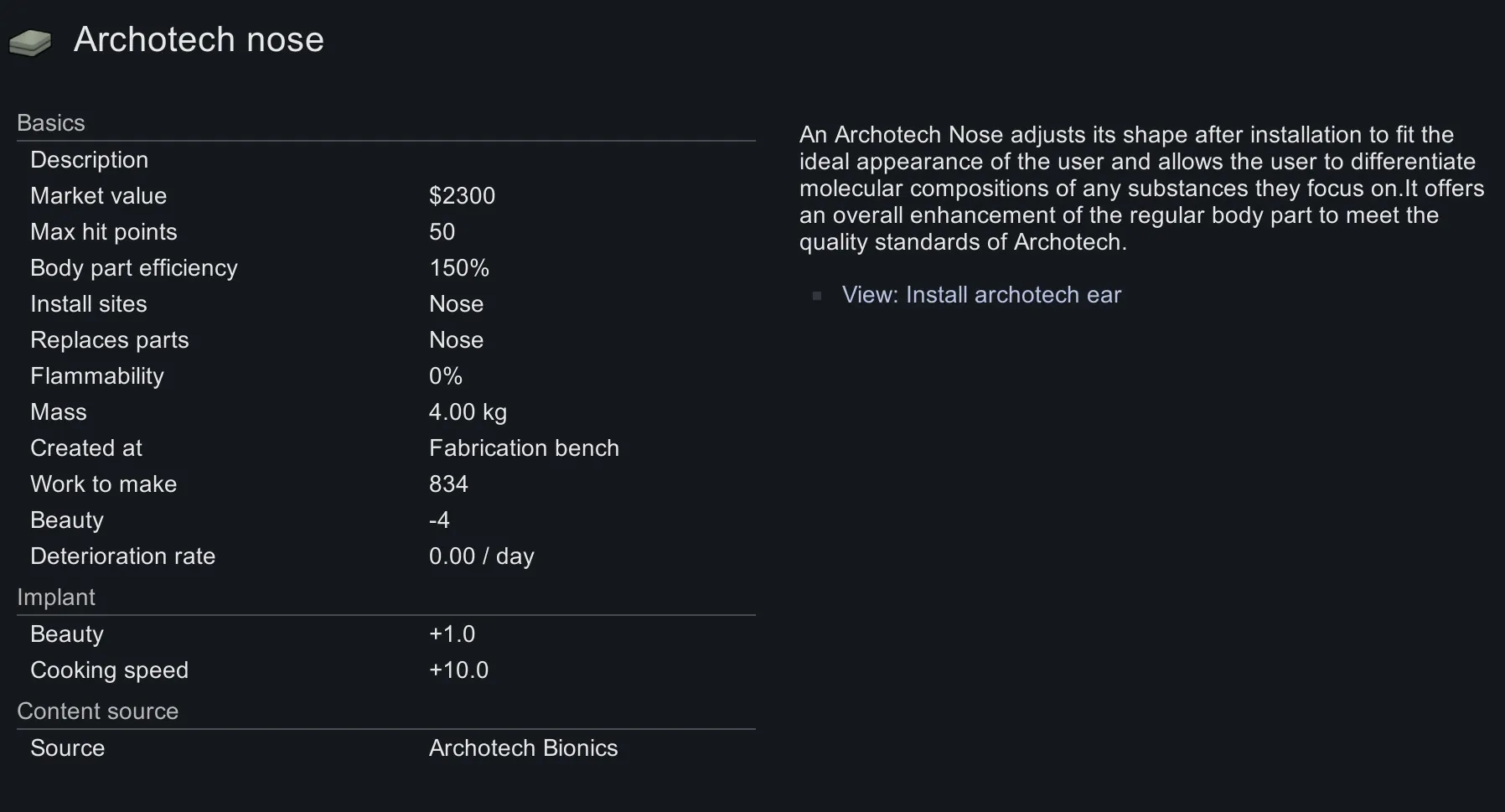The image size is (1505, 812).
Task: Click the Implant section header
Action: pyautogui.click(x=56, y=597)
